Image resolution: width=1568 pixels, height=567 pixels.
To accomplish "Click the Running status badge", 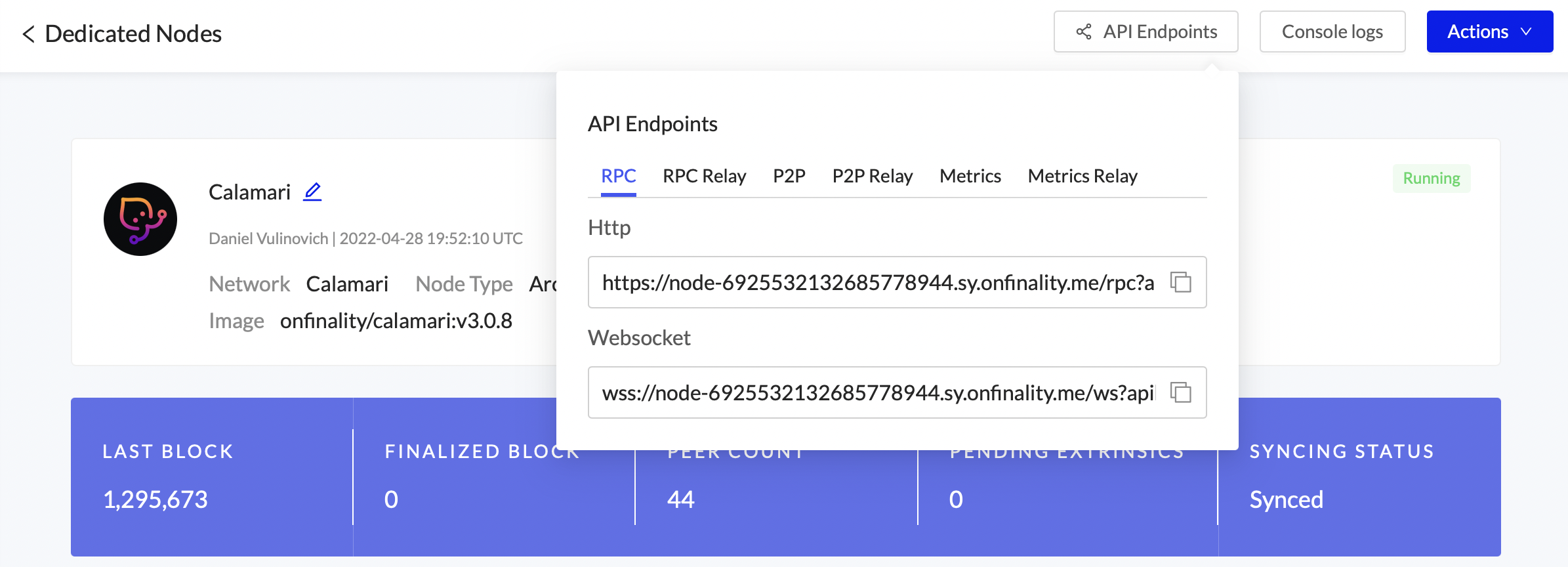I will pyautogui.click(x=1431, y=178).
